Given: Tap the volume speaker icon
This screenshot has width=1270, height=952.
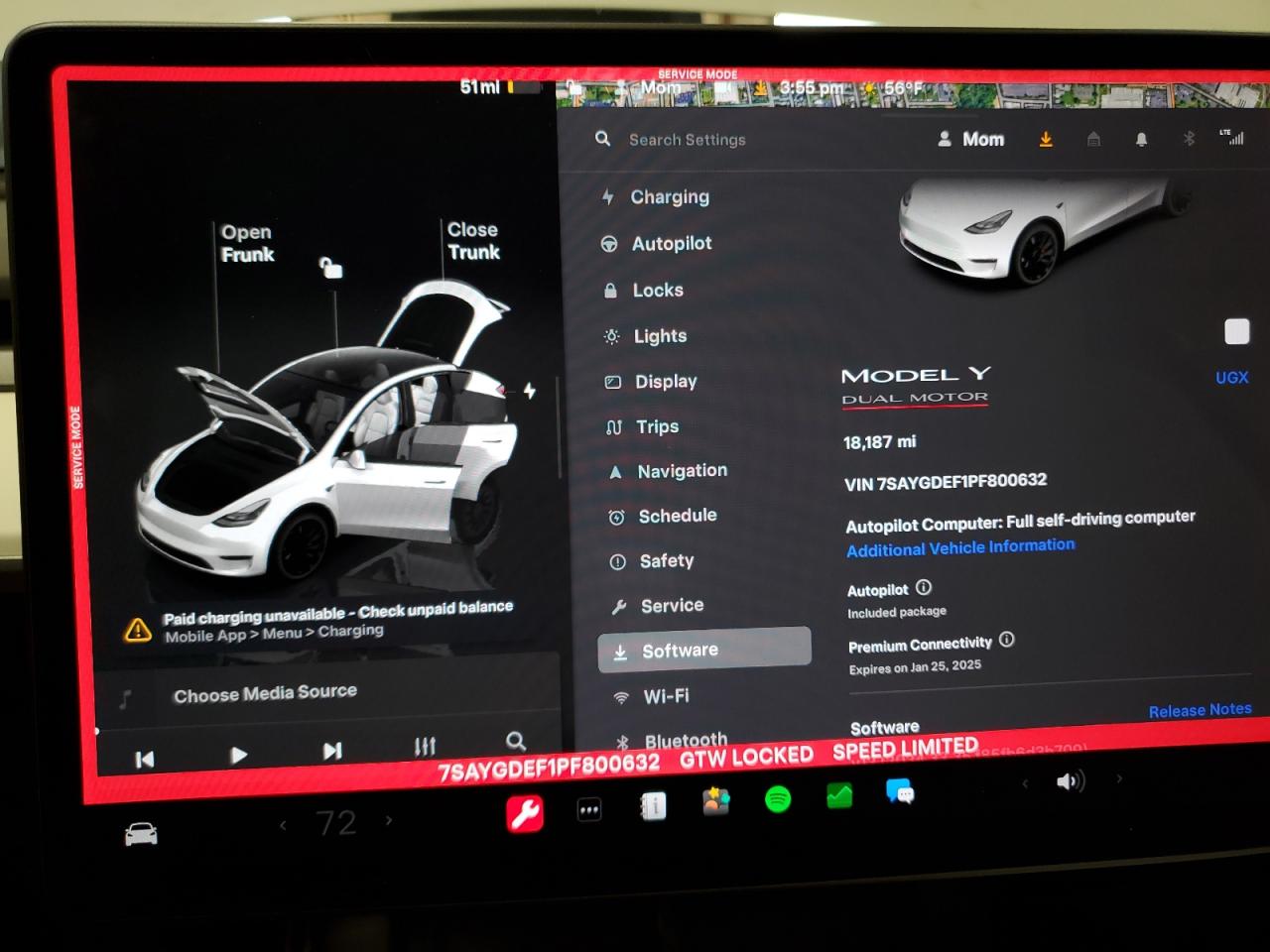Looking at the screenshot, I should tap(1070, 781).
